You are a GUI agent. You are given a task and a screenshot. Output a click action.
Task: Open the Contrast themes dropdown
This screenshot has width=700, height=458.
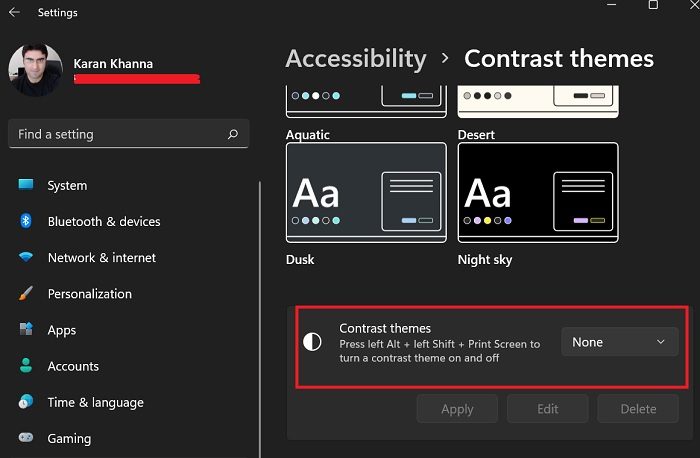click(x=619, y=342)
